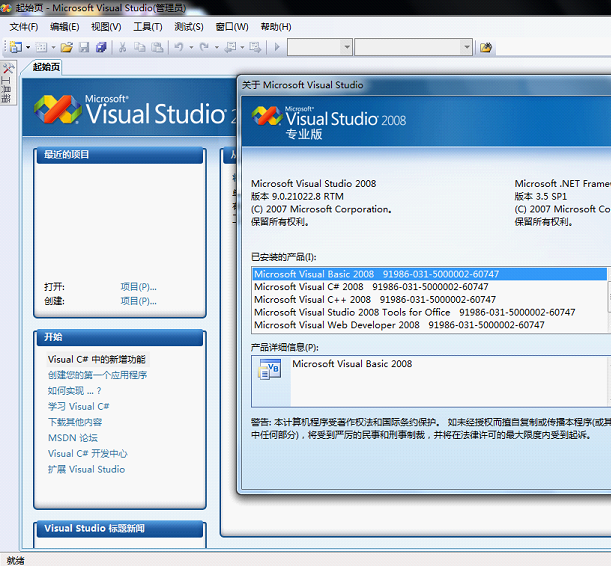Click the Visual Studio 标题新闻 panel header
The width and height of the screenshot is (611, 567).
coord(120,529)
